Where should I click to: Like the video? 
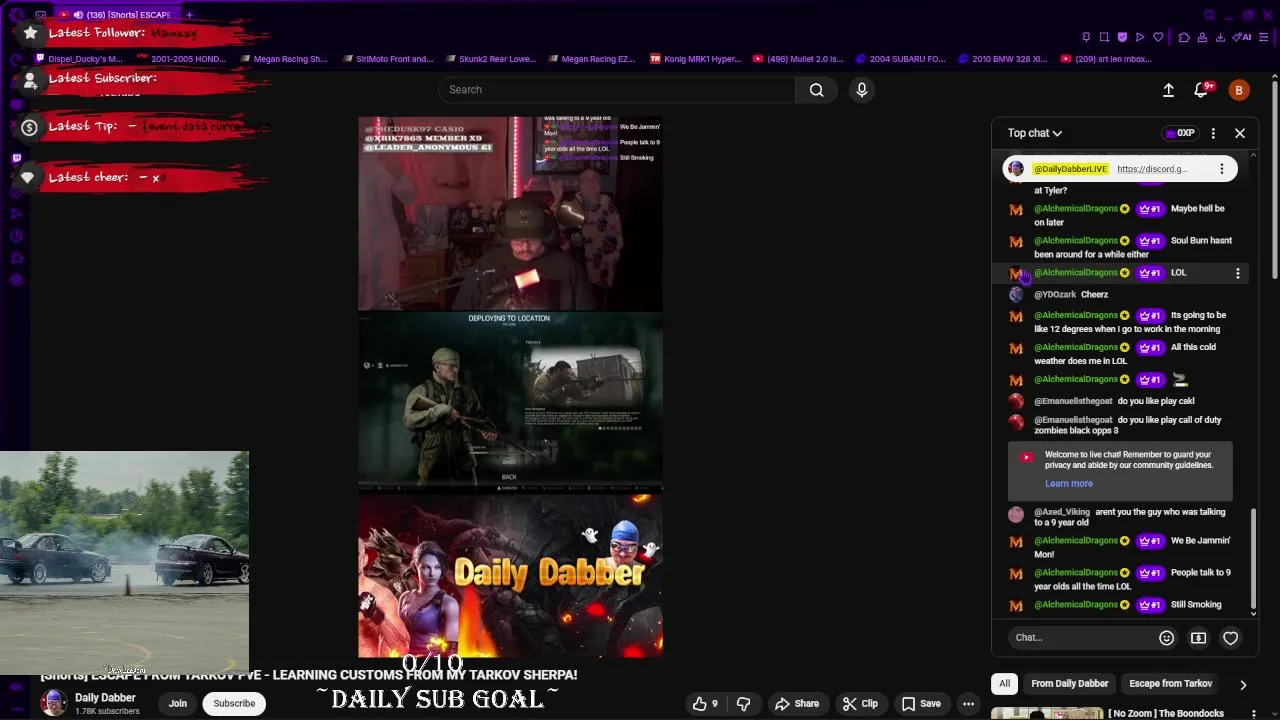pyautogui.click(x=705, y=704)
